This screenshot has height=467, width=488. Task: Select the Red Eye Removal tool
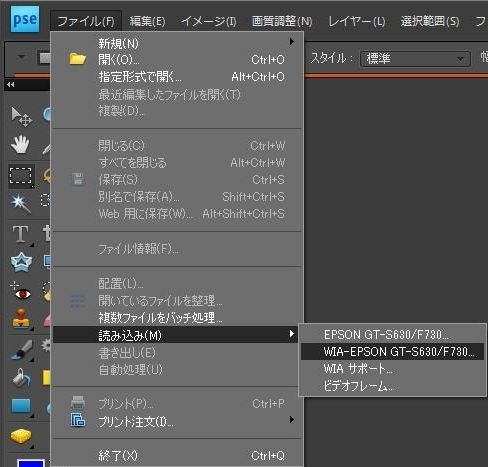pos(21,291)
